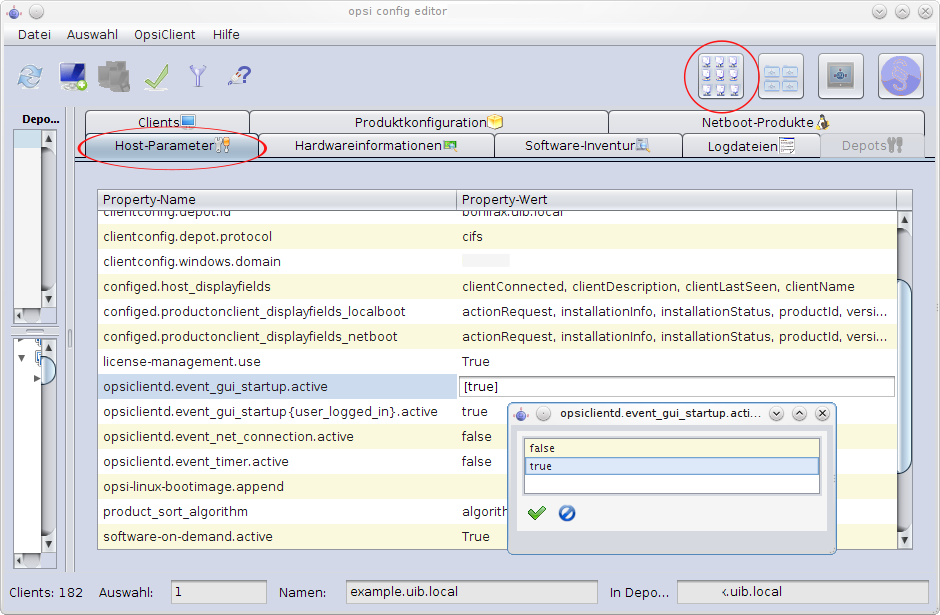
Task: Select the depot groups view icon
Action: (x=780, y=76)
